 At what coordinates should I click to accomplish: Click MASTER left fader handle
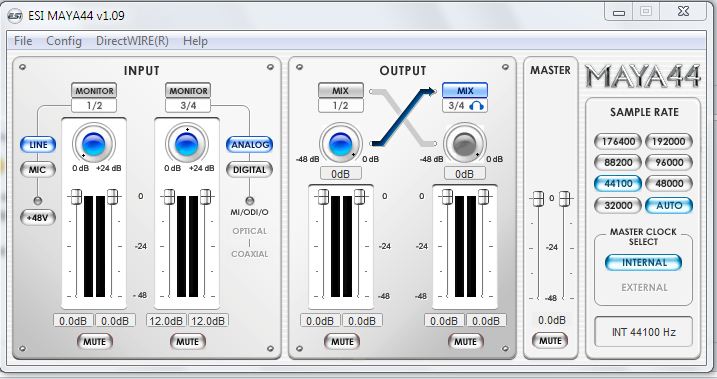(x=538, y=199)
